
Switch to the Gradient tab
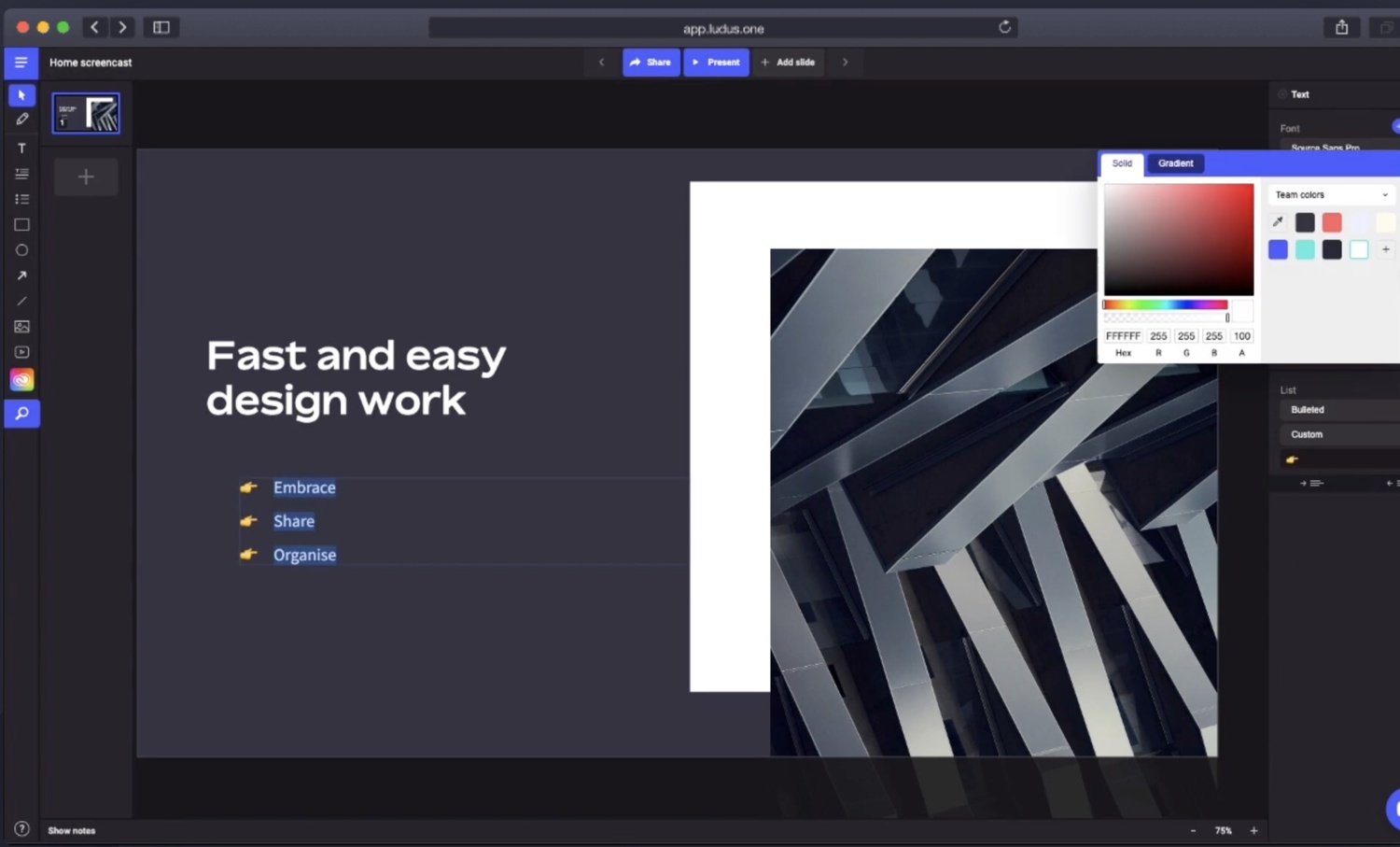[1174, 163]
